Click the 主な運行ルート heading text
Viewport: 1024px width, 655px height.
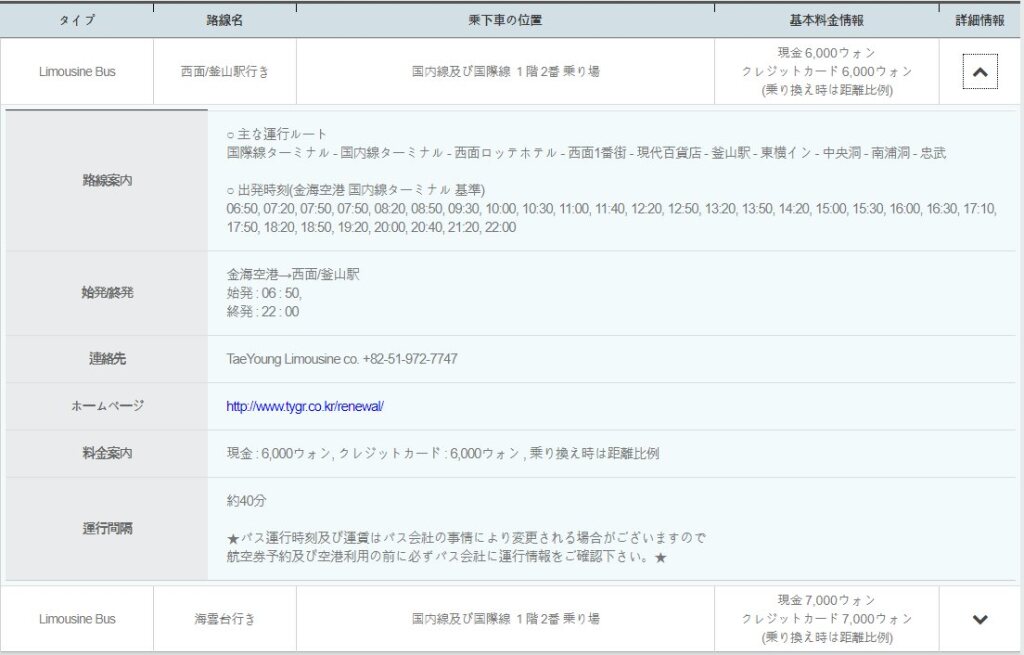tap(282, 134)
